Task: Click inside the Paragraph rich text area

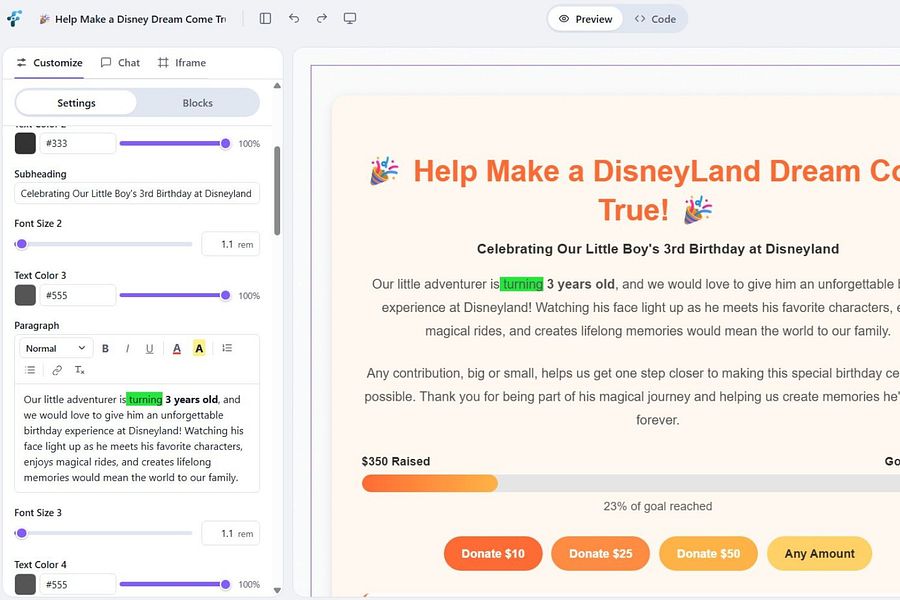Action: [137, 438]
